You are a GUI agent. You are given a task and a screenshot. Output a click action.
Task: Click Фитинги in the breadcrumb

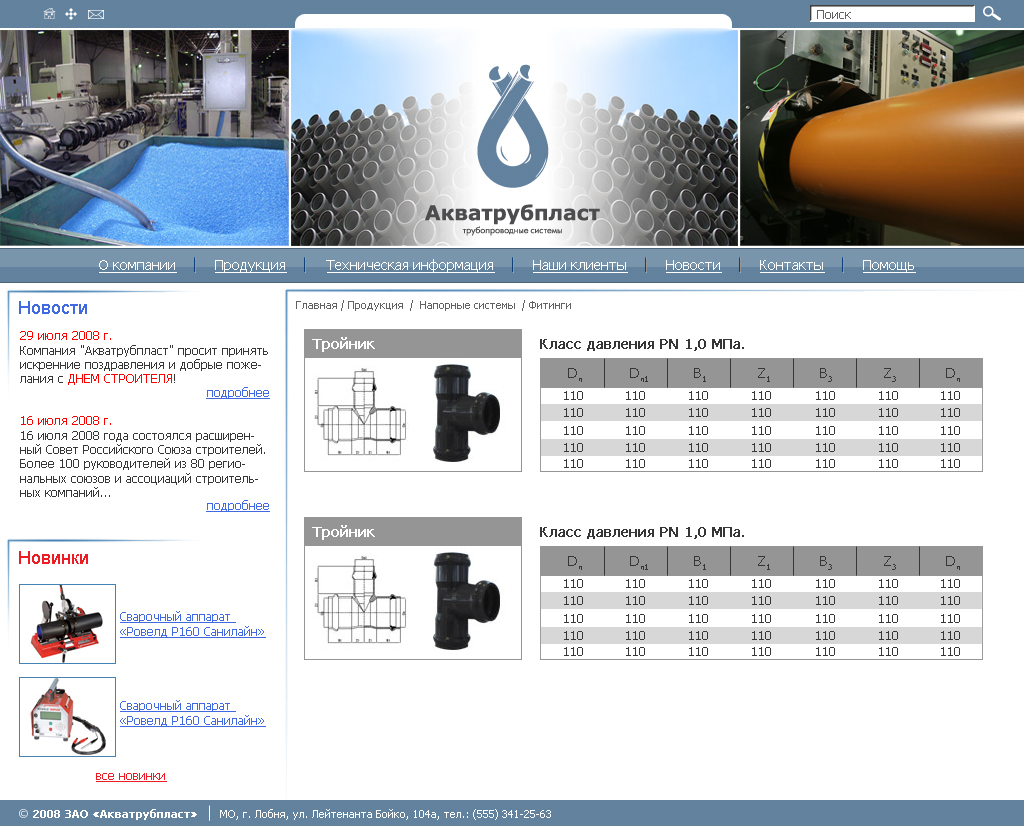550,305
